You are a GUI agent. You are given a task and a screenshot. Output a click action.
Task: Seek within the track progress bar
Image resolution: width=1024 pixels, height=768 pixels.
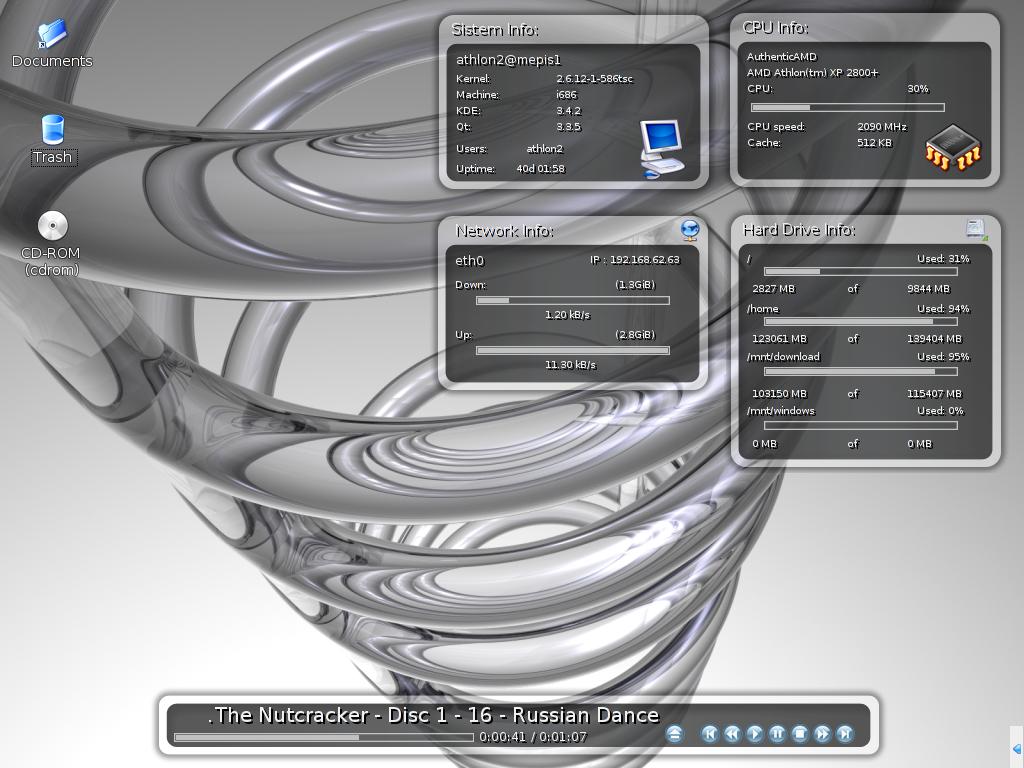point(324,737)
